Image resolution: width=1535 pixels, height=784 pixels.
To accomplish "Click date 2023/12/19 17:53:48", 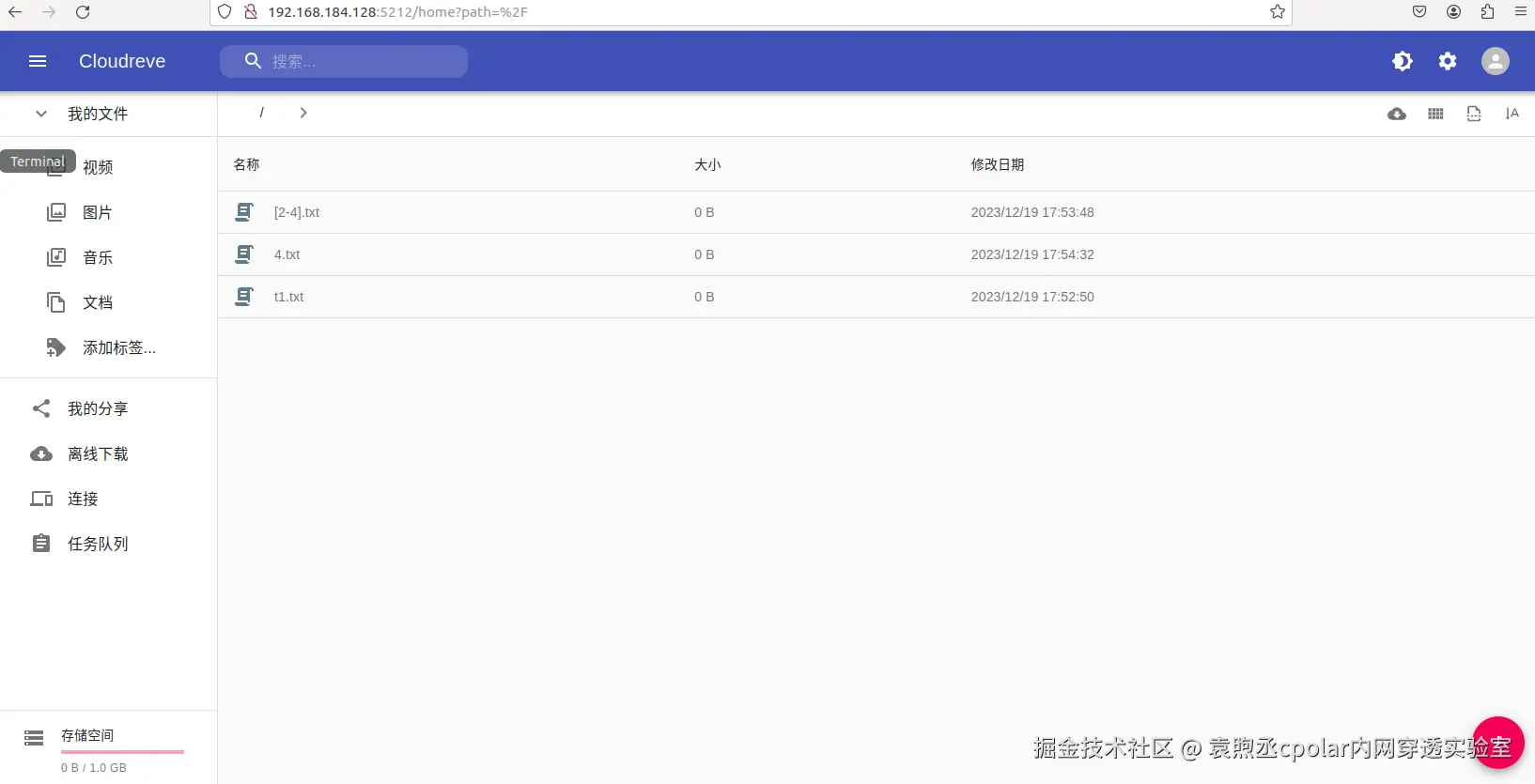I will (x=1032, y=212).
